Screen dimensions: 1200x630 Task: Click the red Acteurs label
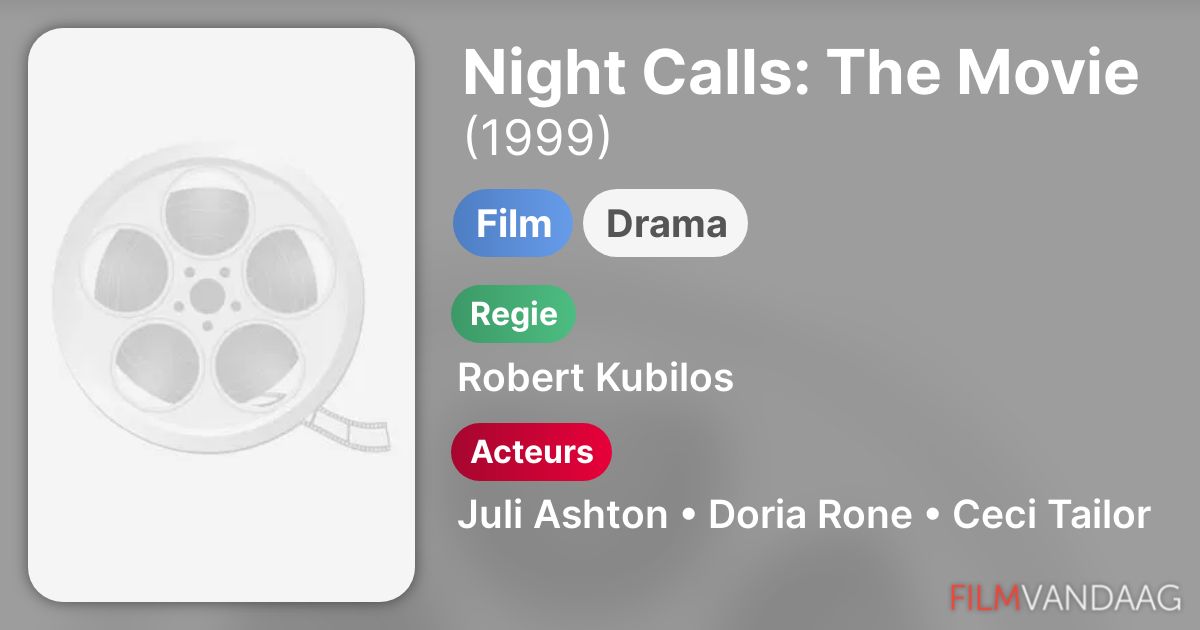(531, 452)
